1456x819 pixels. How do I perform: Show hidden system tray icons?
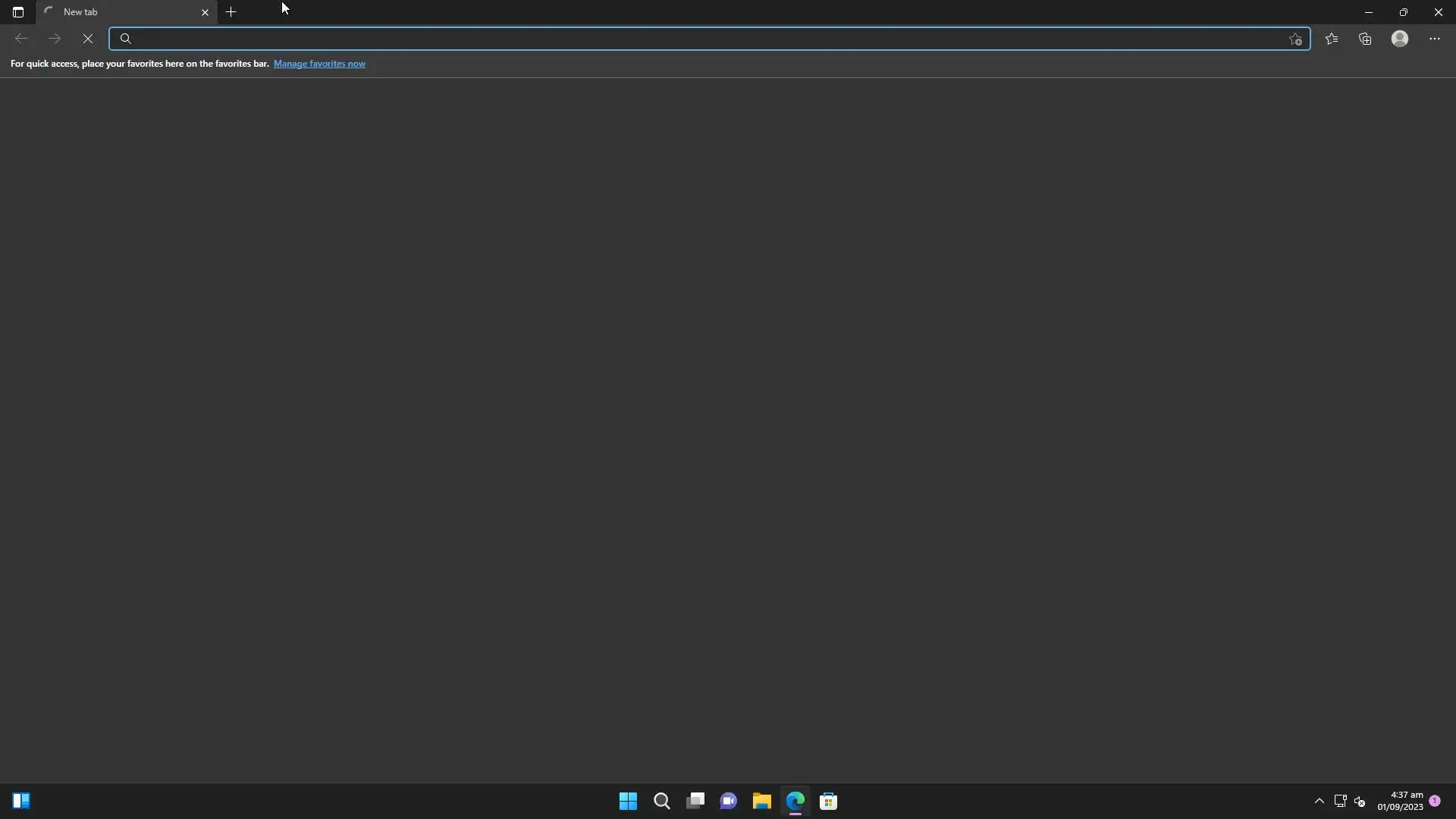click(1319, 801)
